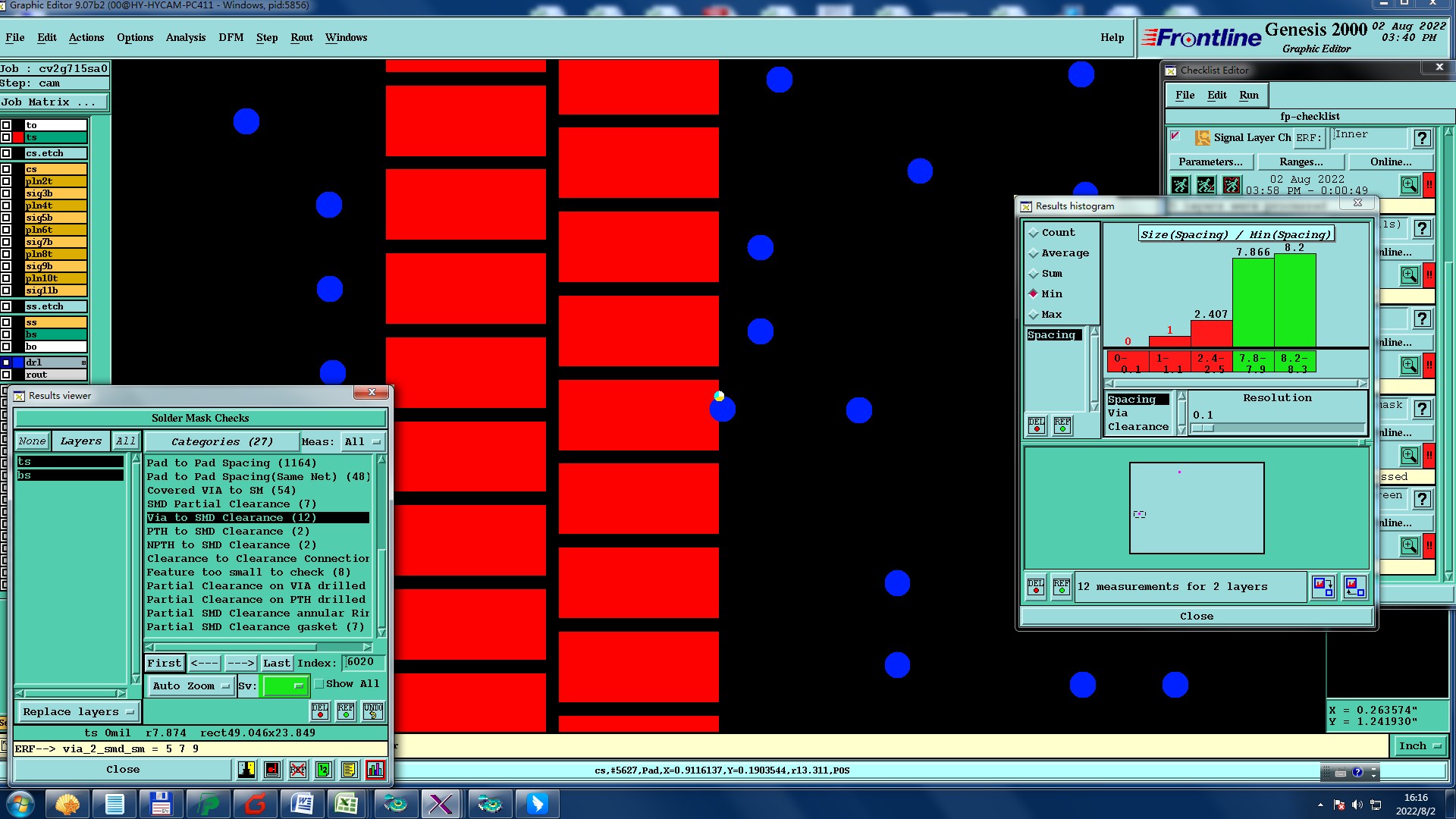The image size is (1456, 819).
Task: Select Count radio in histogram
Action: coord(1052,233)
